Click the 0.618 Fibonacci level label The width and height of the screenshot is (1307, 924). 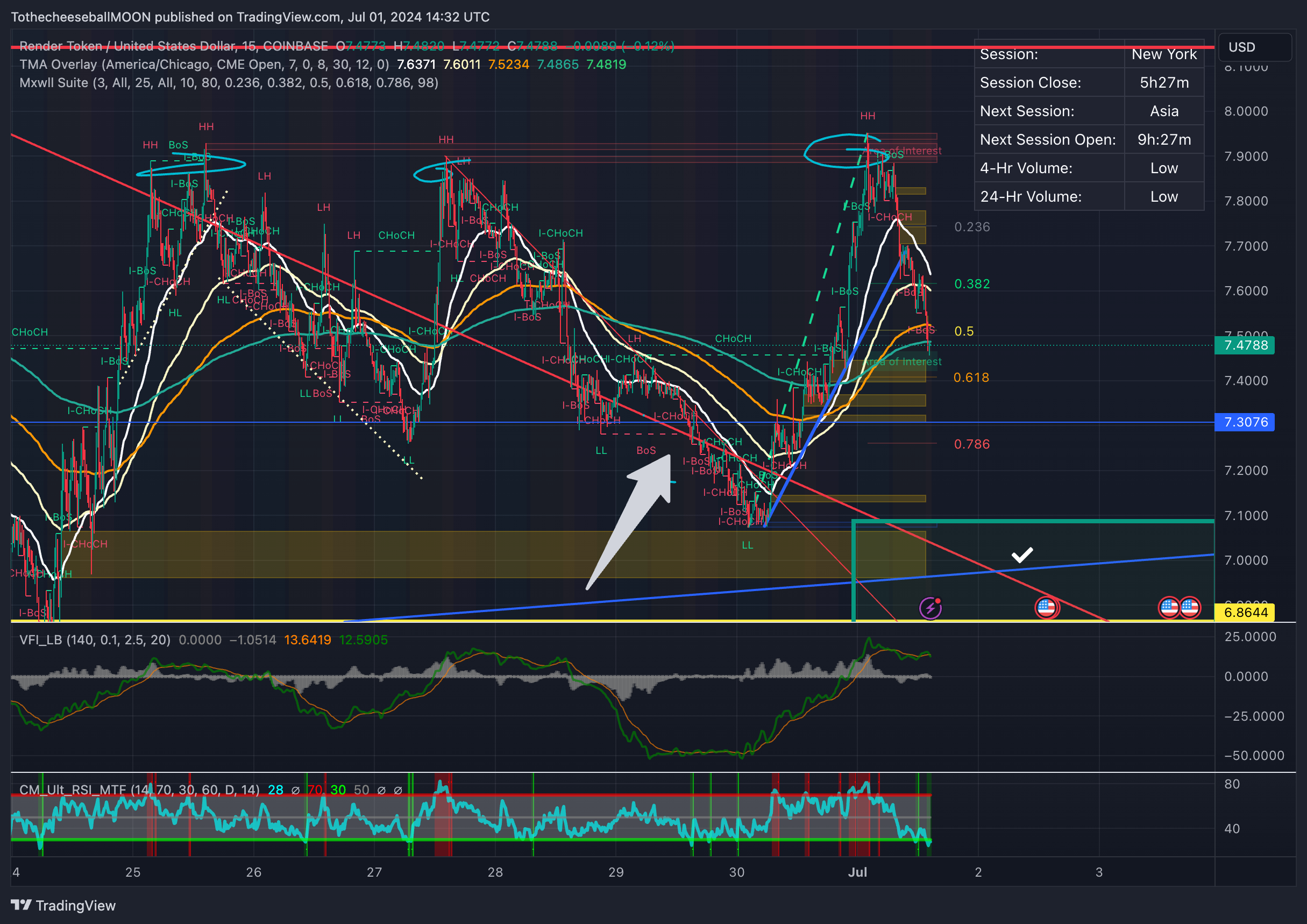click(972, 378)
